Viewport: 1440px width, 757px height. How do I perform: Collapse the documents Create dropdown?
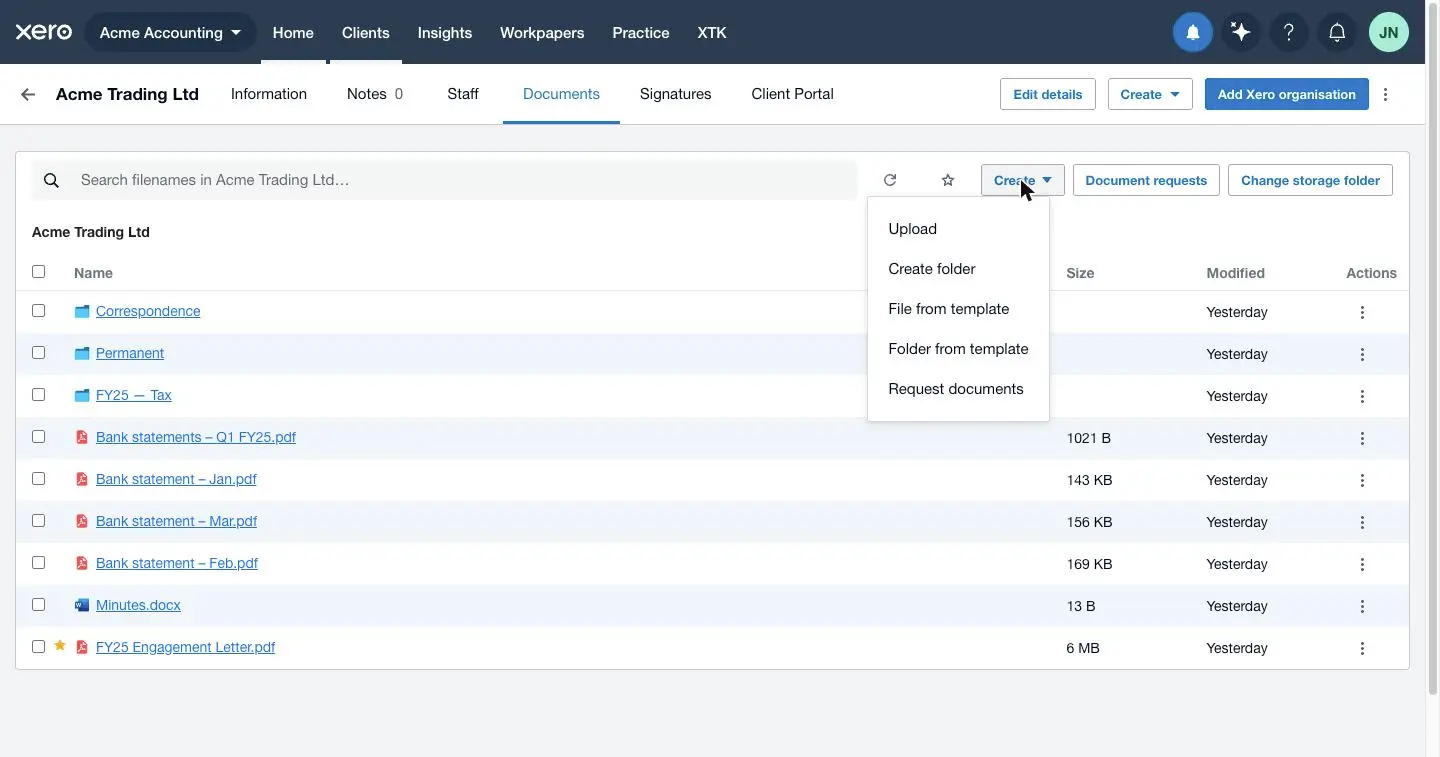(1023, 180)
